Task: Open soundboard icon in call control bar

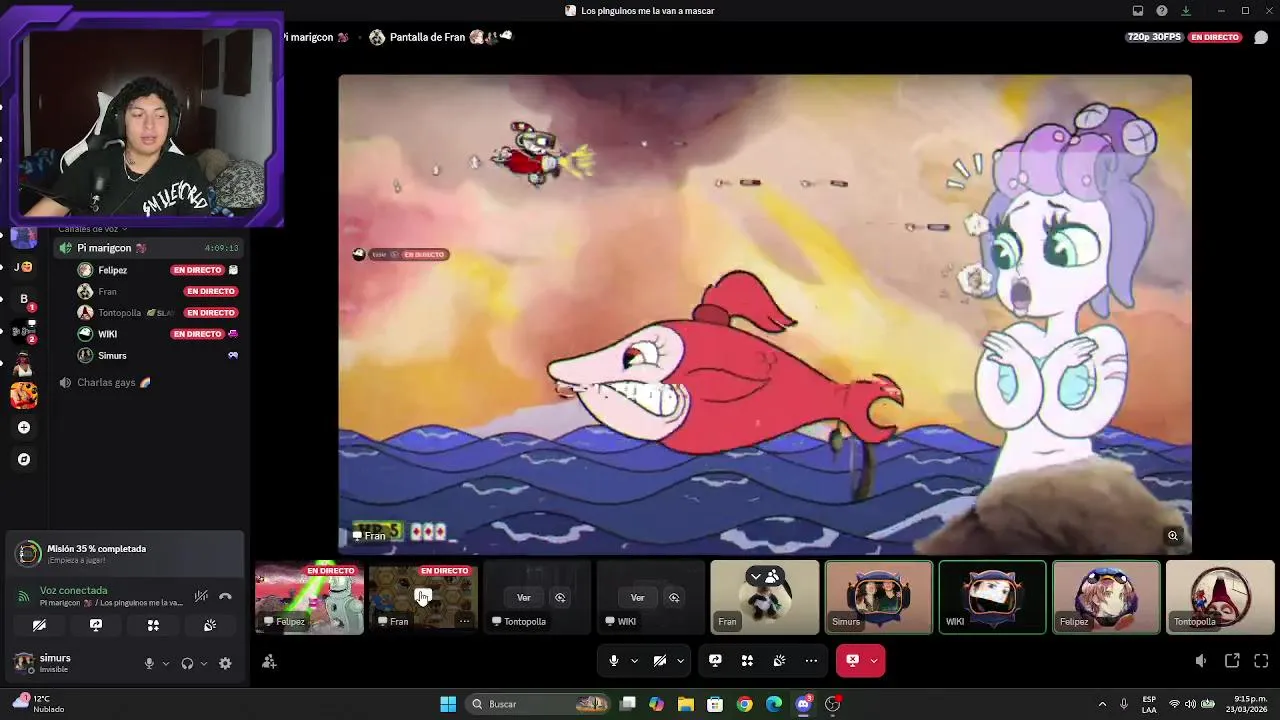Action: [x=779, y=661]
